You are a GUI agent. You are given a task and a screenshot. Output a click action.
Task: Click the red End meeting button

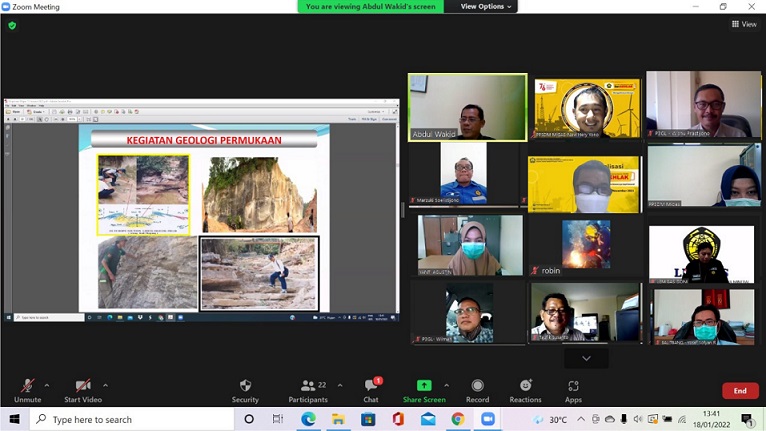[740, 391]
